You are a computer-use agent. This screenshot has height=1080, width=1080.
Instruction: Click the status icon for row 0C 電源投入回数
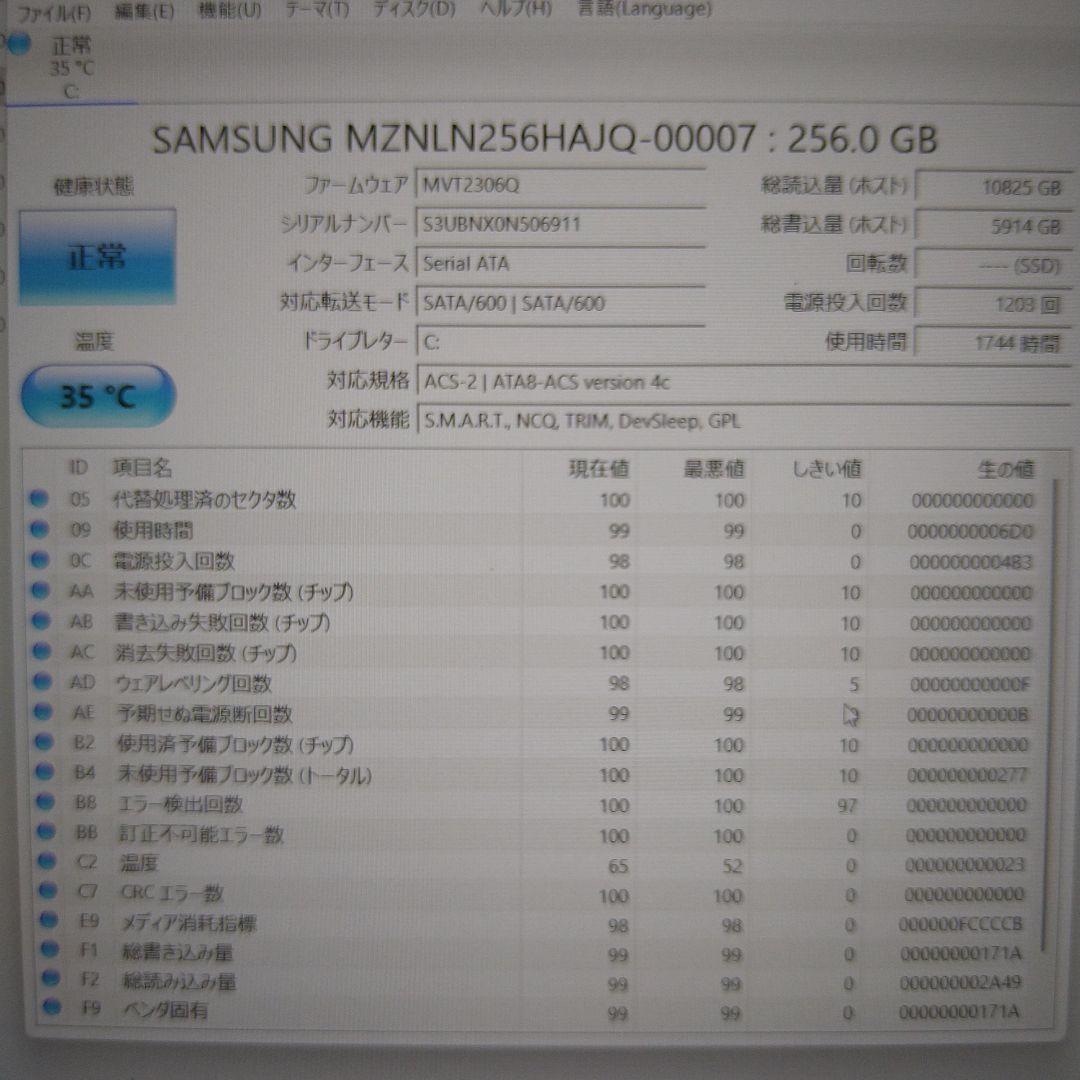tap(40, 560)
